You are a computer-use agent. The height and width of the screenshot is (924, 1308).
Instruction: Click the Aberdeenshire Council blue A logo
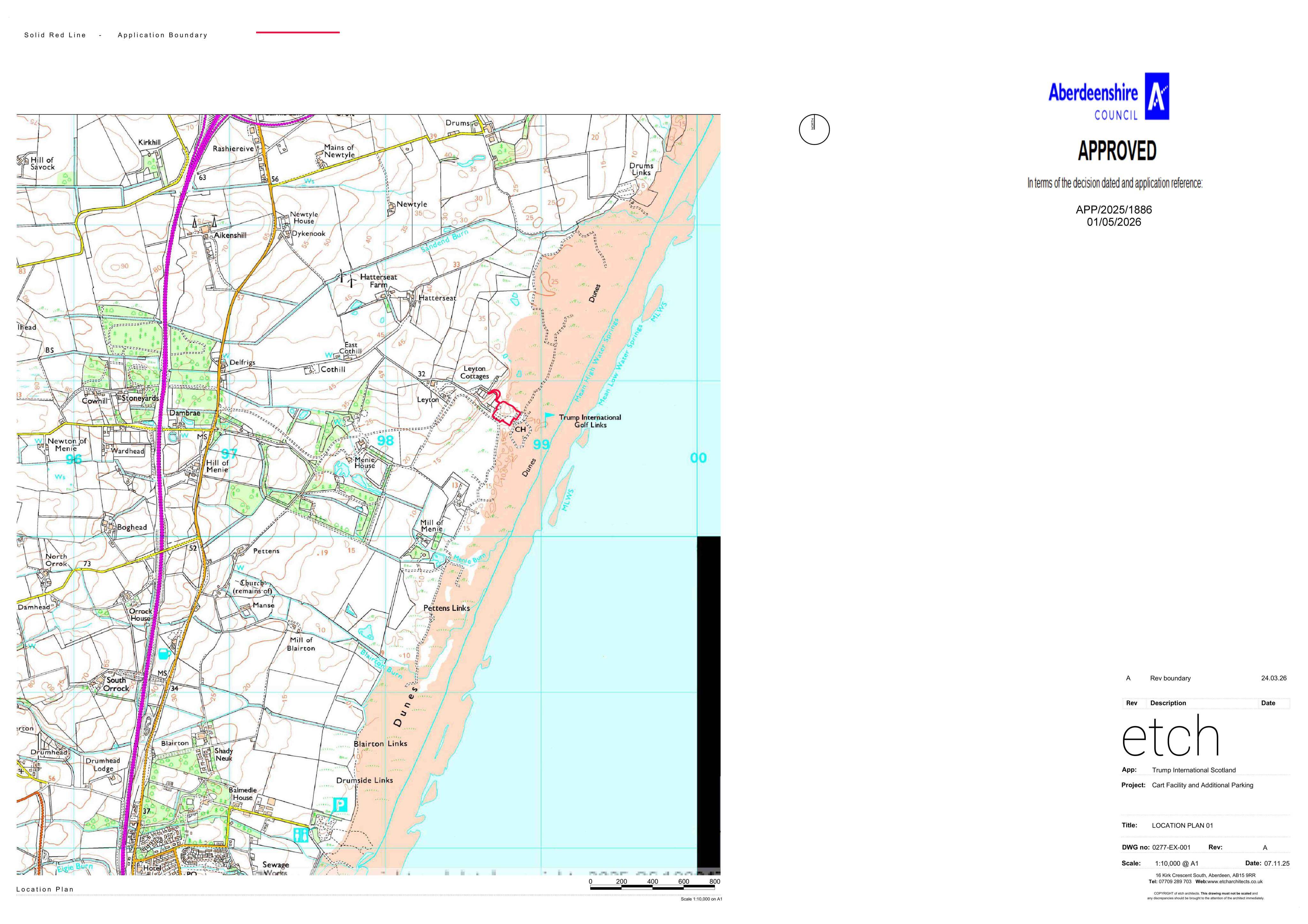coord(1156,96)
